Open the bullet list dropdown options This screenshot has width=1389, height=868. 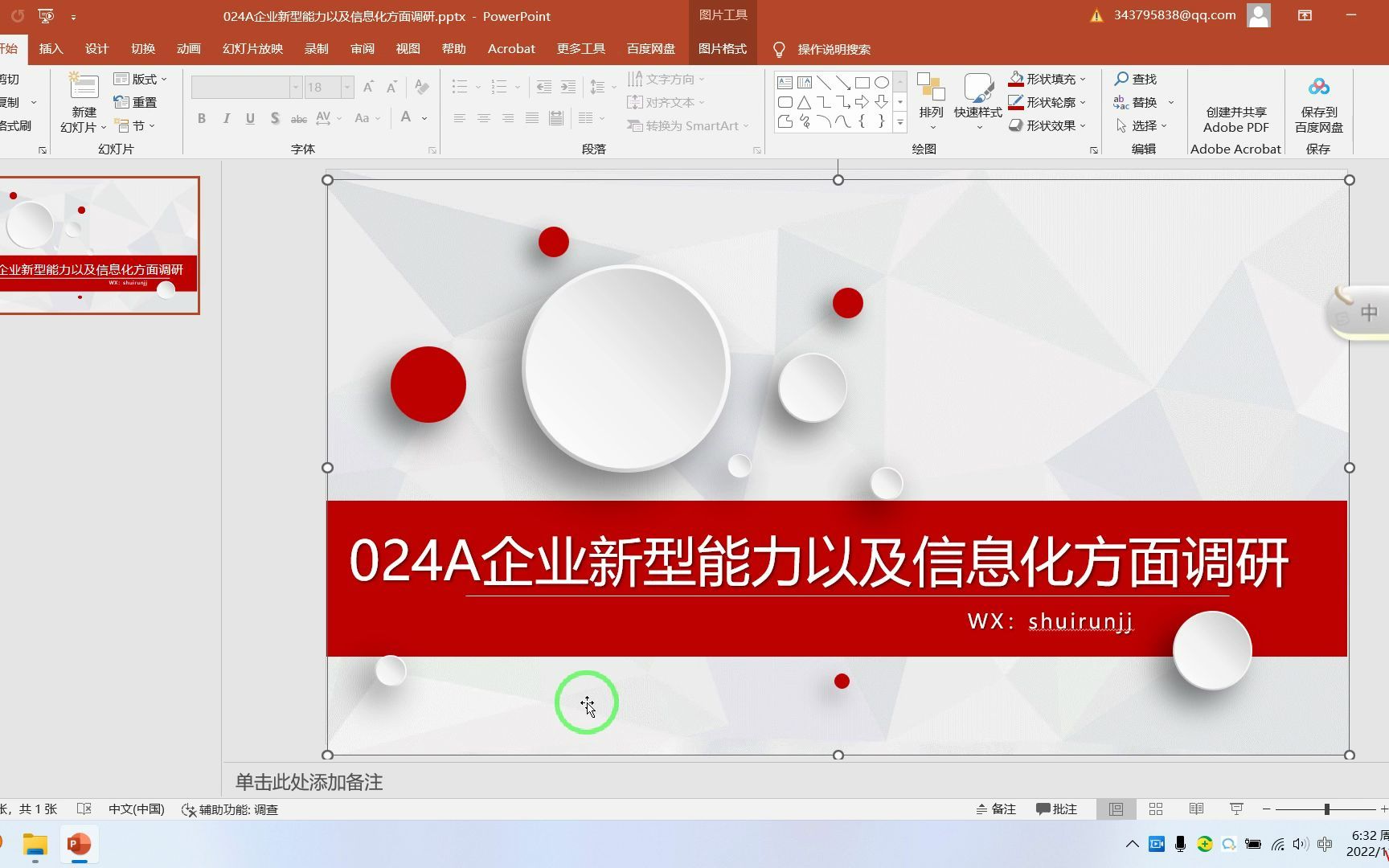tap(477, 86)
